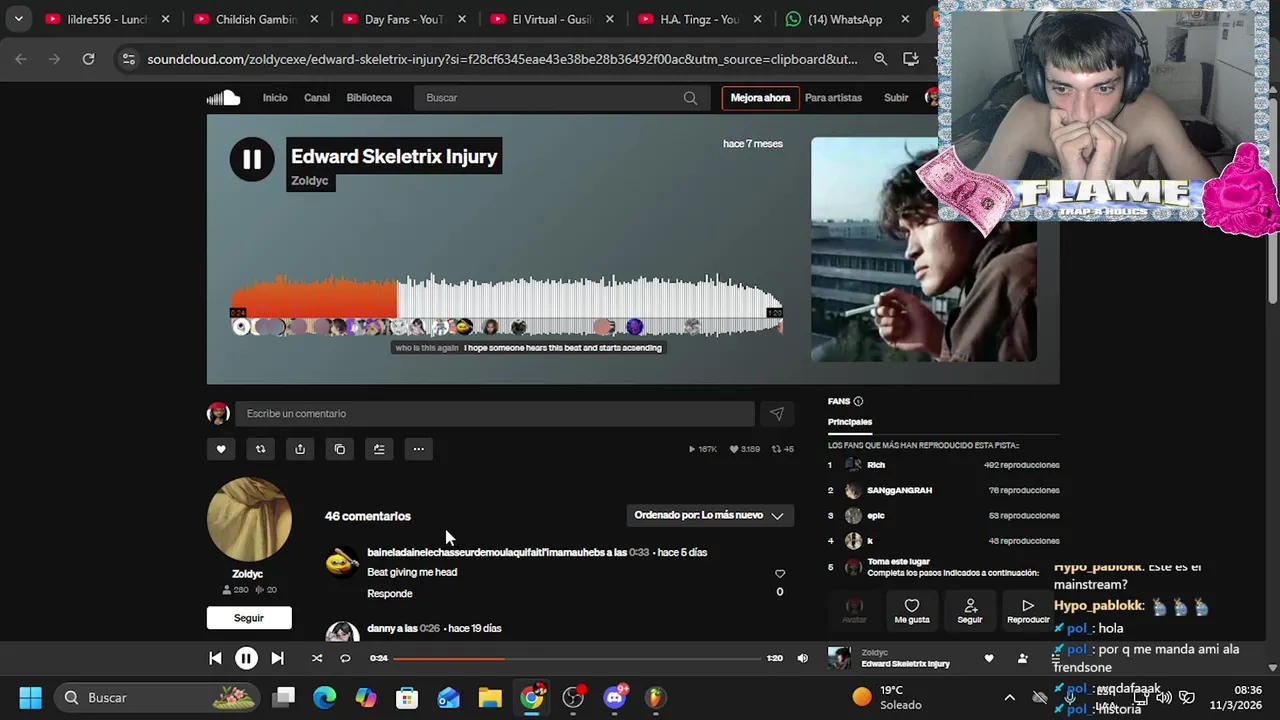This screenshot has height=720, width=1280.
Task: Open FL Studio from the taskbar
Action: pyautogui.click(x=655, y=697)
